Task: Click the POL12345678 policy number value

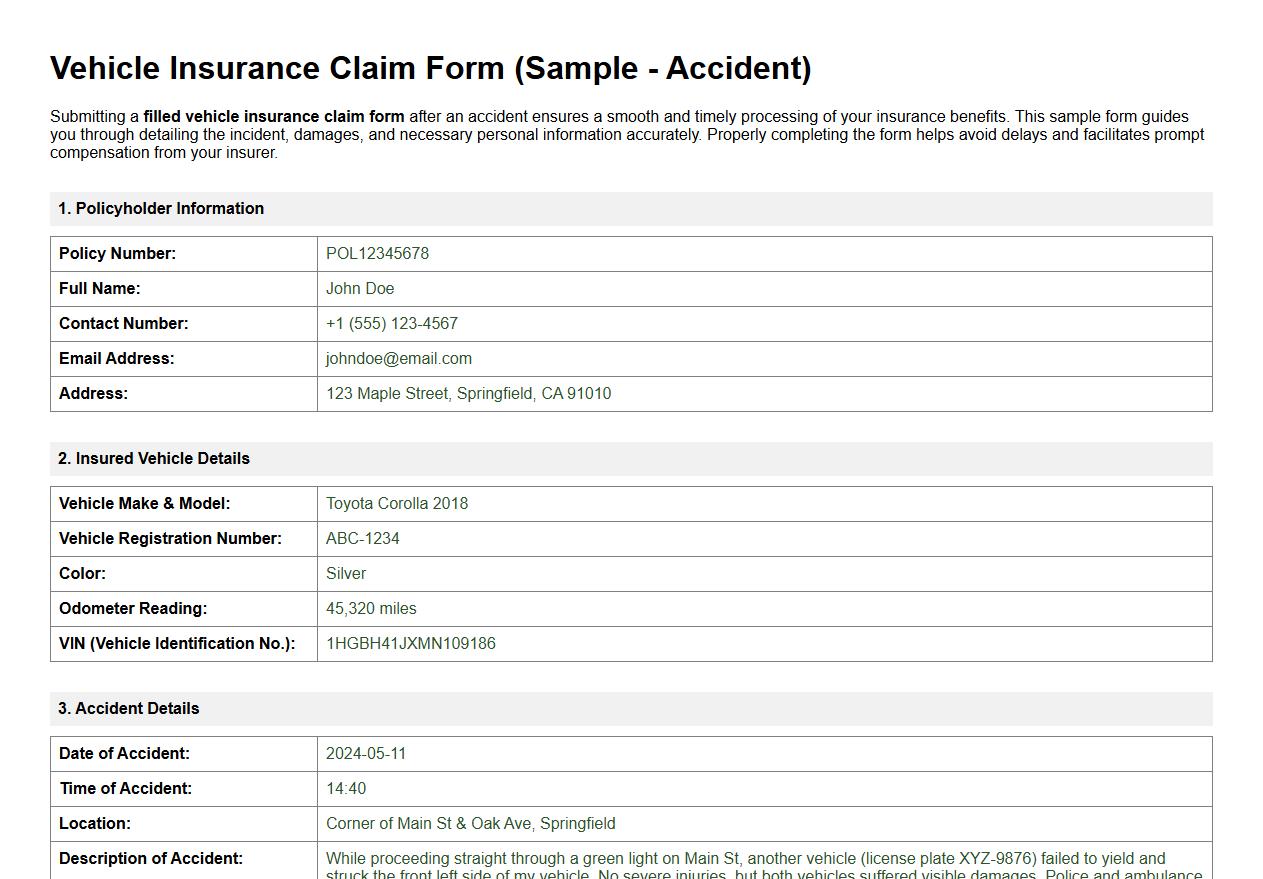Action: [x=377, y=254]
